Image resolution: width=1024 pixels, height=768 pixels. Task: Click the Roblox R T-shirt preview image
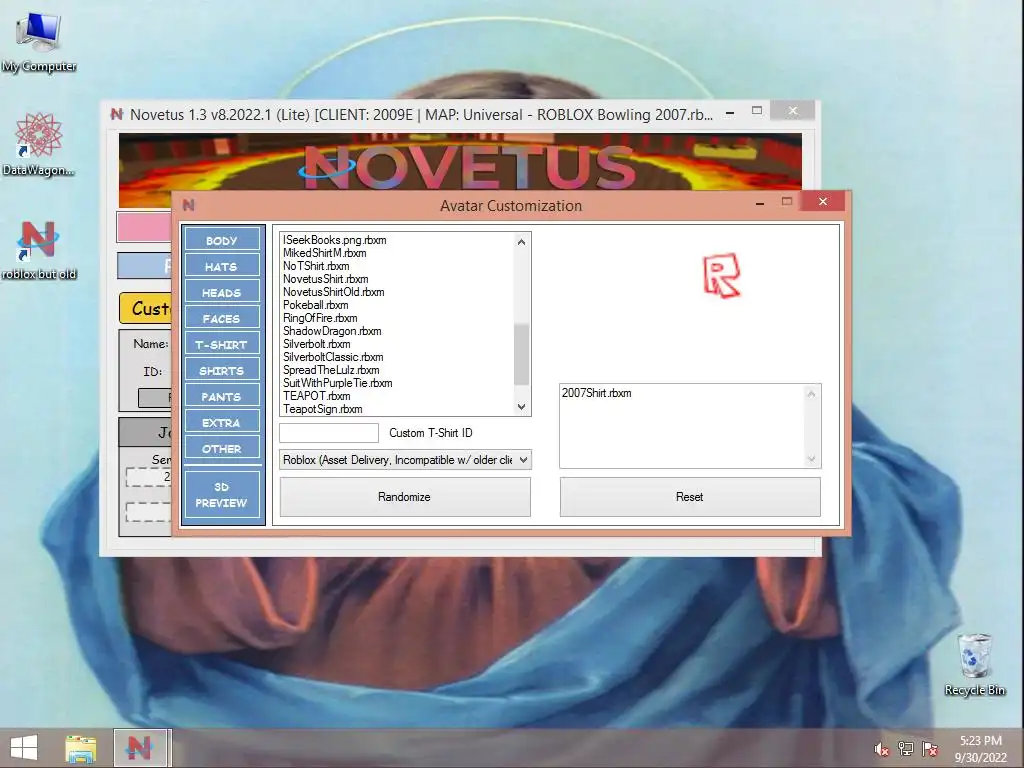coord(722,276)
